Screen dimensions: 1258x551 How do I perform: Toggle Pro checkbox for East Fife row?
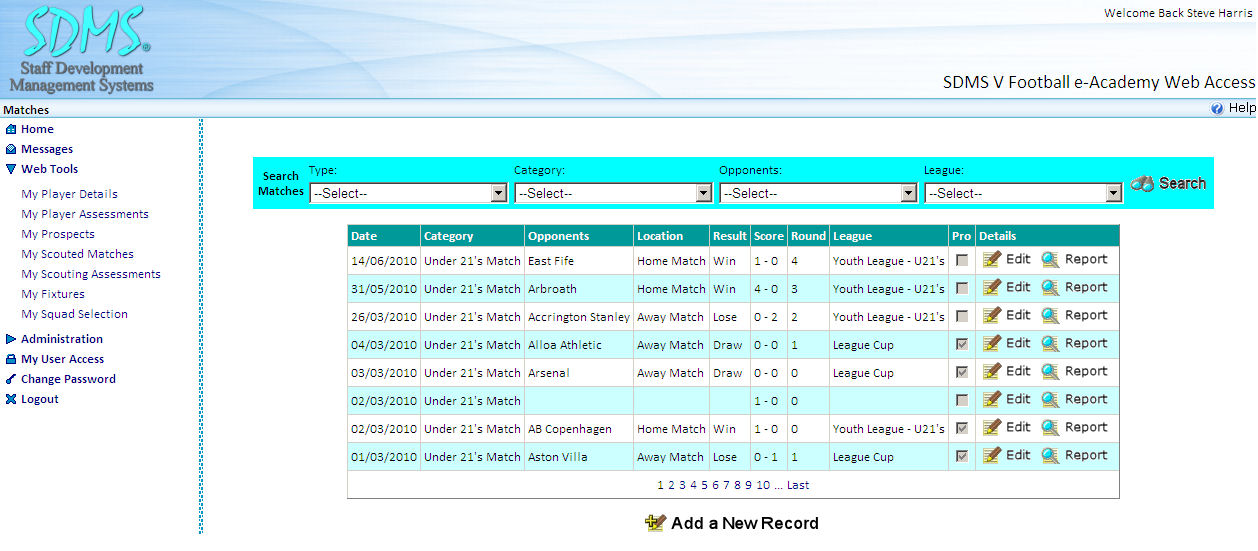pyautogui.click(x=961, y=260)
